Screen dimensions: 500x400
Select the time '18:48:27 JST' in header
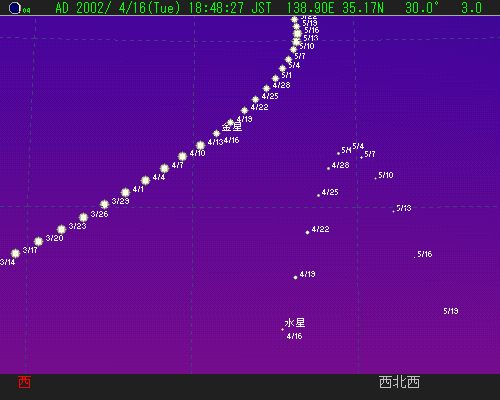(x=230, y=8)
